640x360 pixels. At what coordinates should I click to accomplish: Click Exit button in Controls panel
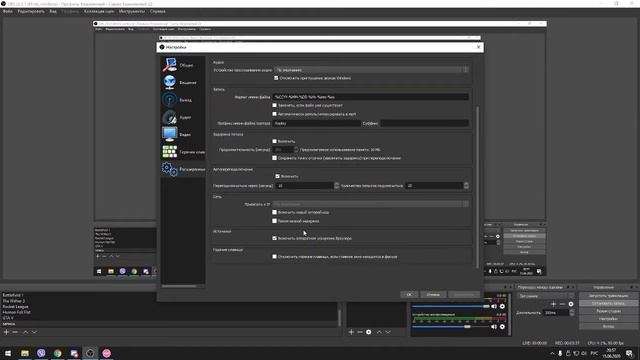point(609,327)
